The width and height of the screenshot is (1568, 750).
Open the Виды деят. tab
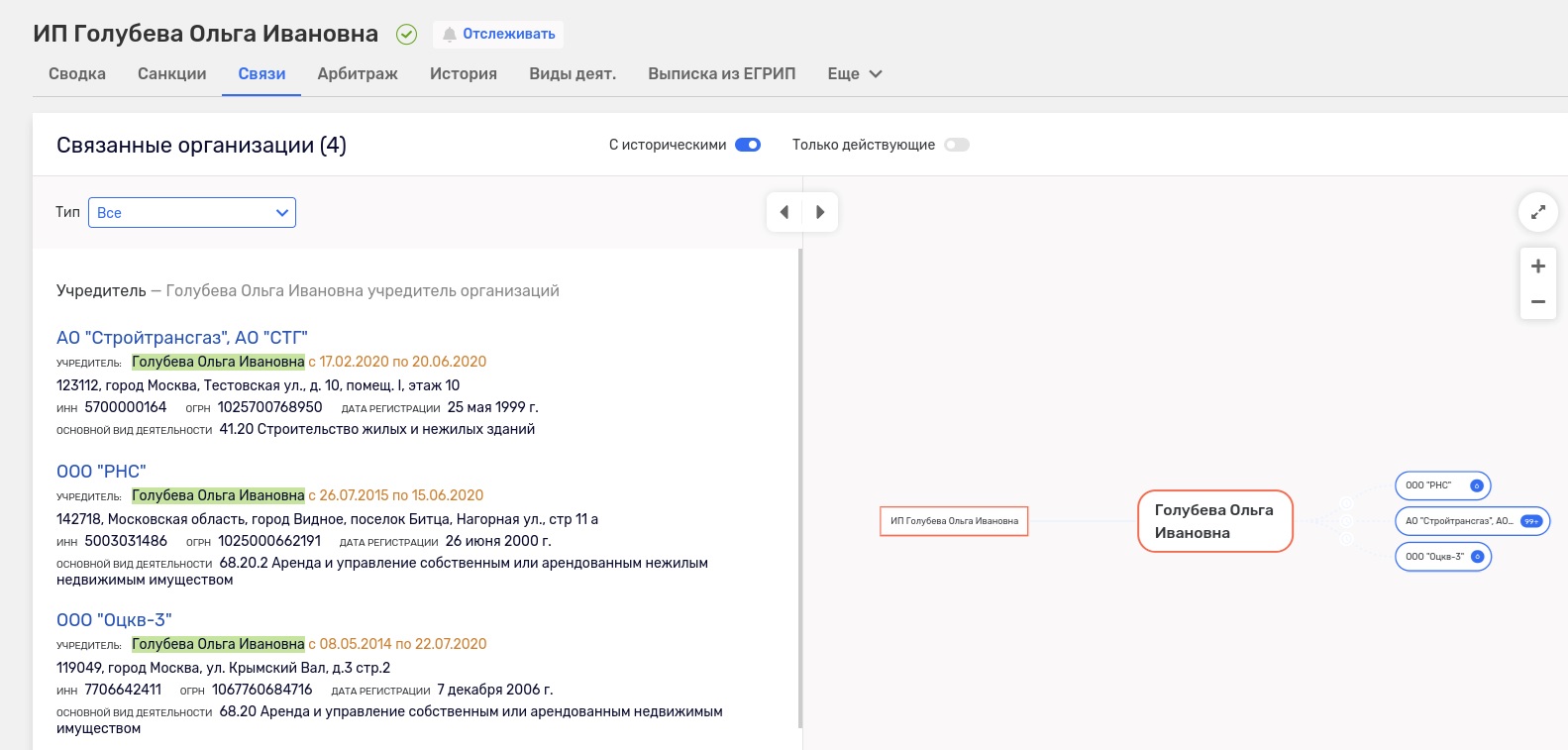click(573, 73)
